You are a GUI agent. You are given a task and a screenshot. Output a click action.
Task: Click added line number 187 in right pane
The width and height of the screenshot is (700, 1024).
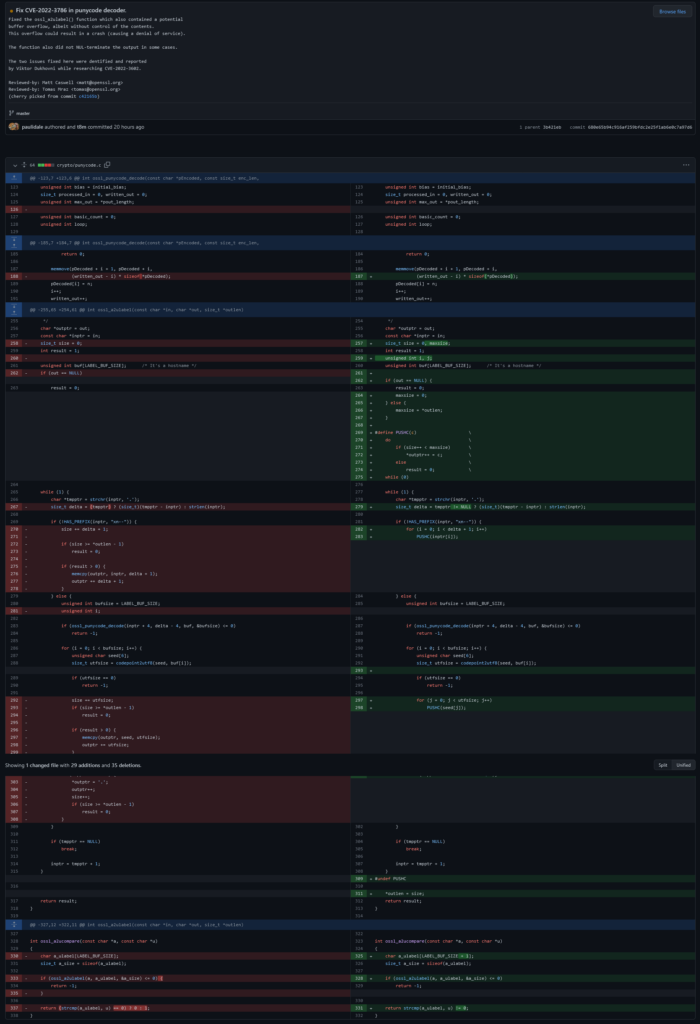[358, 276]
